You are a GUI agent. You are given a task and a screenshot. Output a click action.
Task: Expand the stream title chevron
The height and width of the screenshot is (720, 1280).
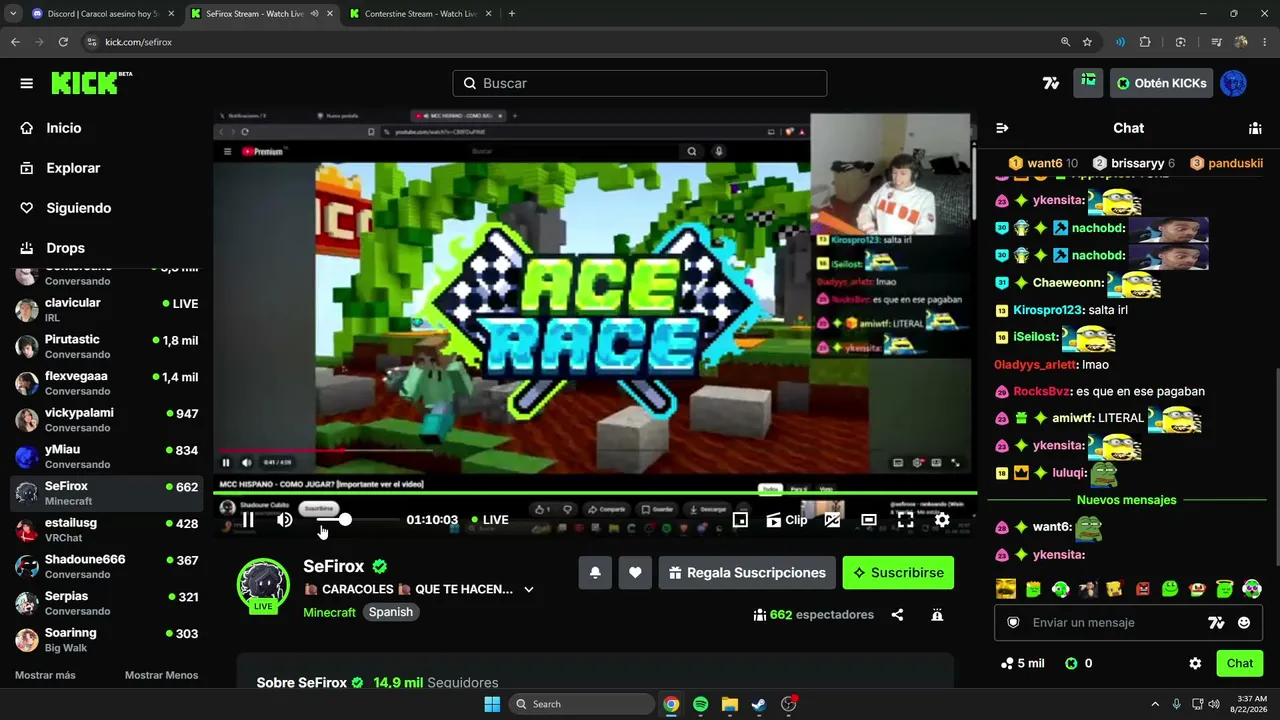[529, 590]
